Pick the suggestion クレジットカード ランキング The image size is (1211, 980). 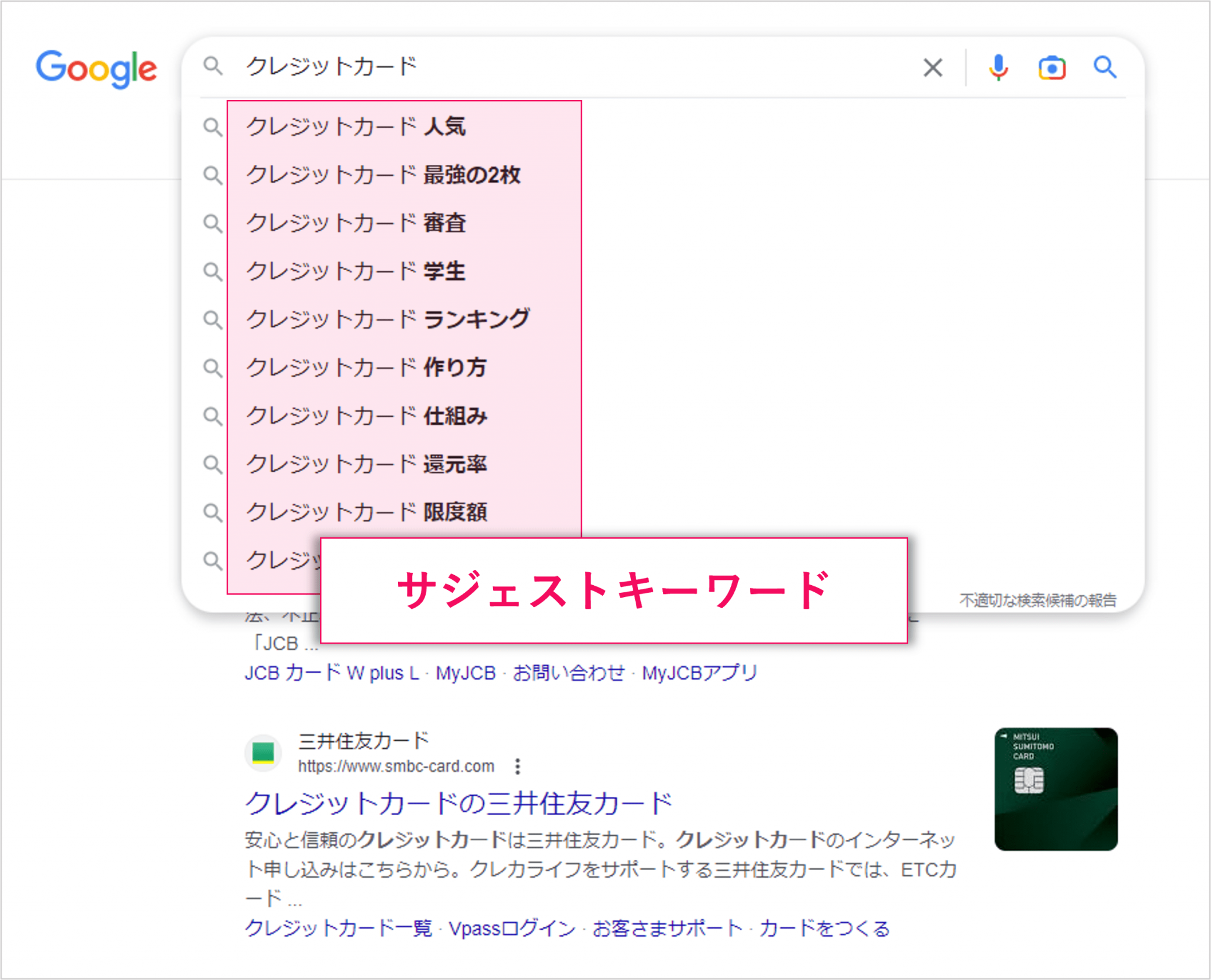[x=388, y=320]
